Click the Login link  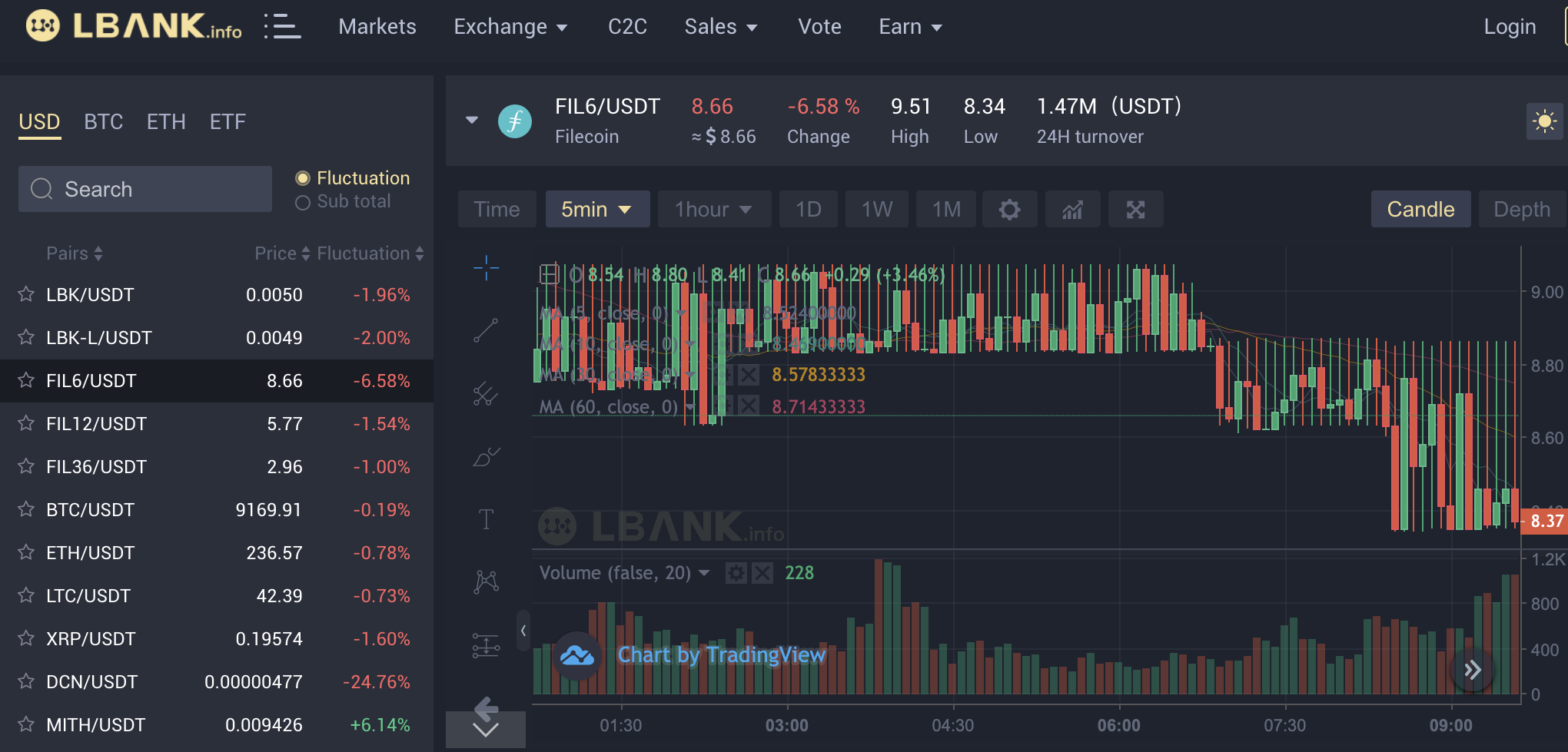pyautogui.click(x=1510, y=27)
